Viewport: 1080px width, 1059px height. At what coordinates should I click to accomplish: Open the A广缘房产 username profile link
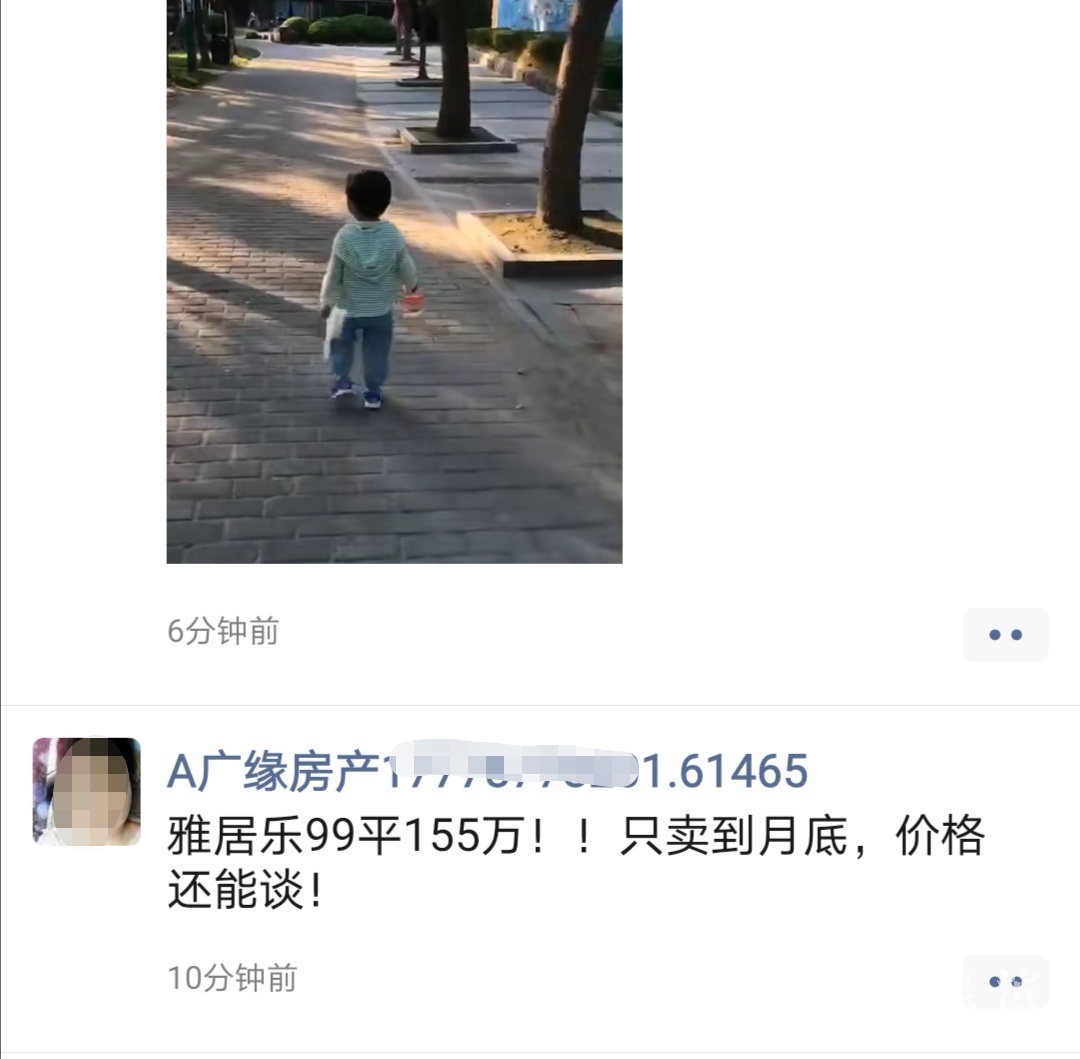[488, 770]
